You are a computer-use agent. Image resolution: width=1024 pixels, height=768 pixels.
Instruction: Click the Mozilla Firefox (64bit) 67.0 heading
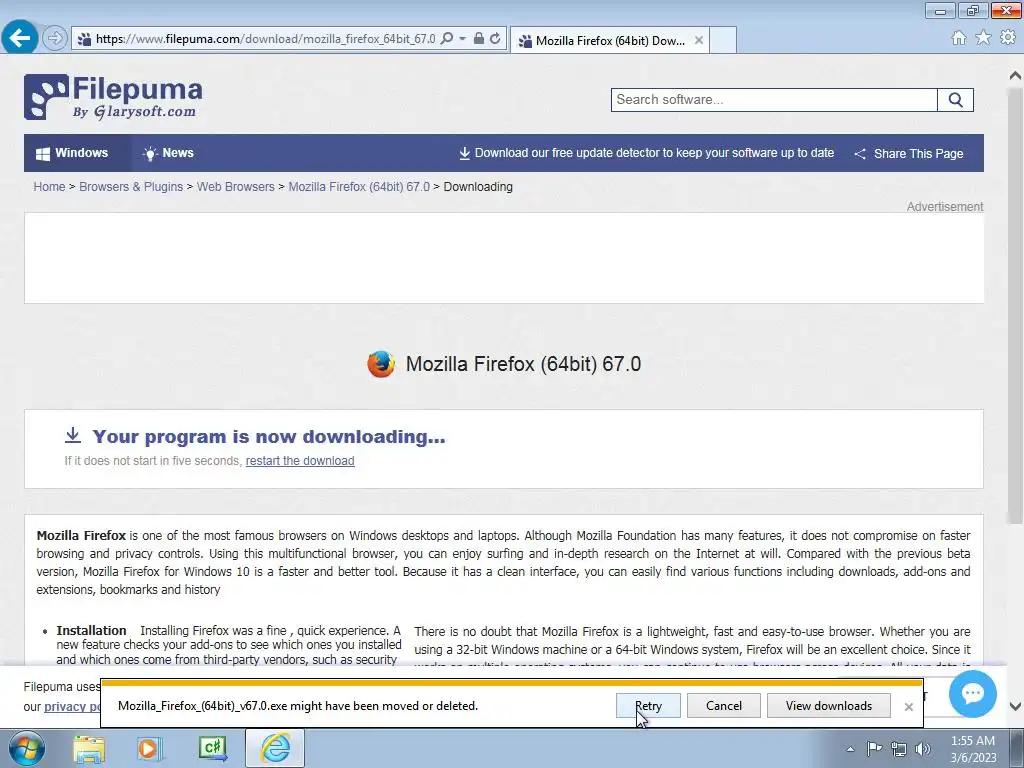tap(523, 364)
